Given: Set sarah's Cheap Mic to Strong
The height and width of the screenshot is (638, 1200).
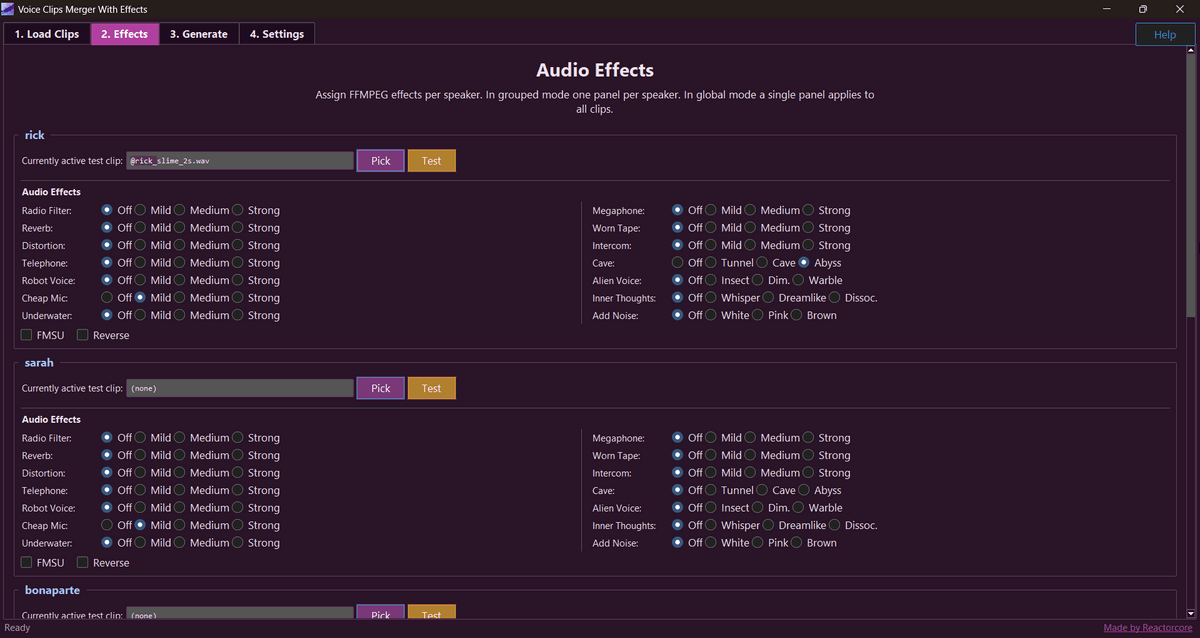Looking at the screenshot, I should coord(238,525).
